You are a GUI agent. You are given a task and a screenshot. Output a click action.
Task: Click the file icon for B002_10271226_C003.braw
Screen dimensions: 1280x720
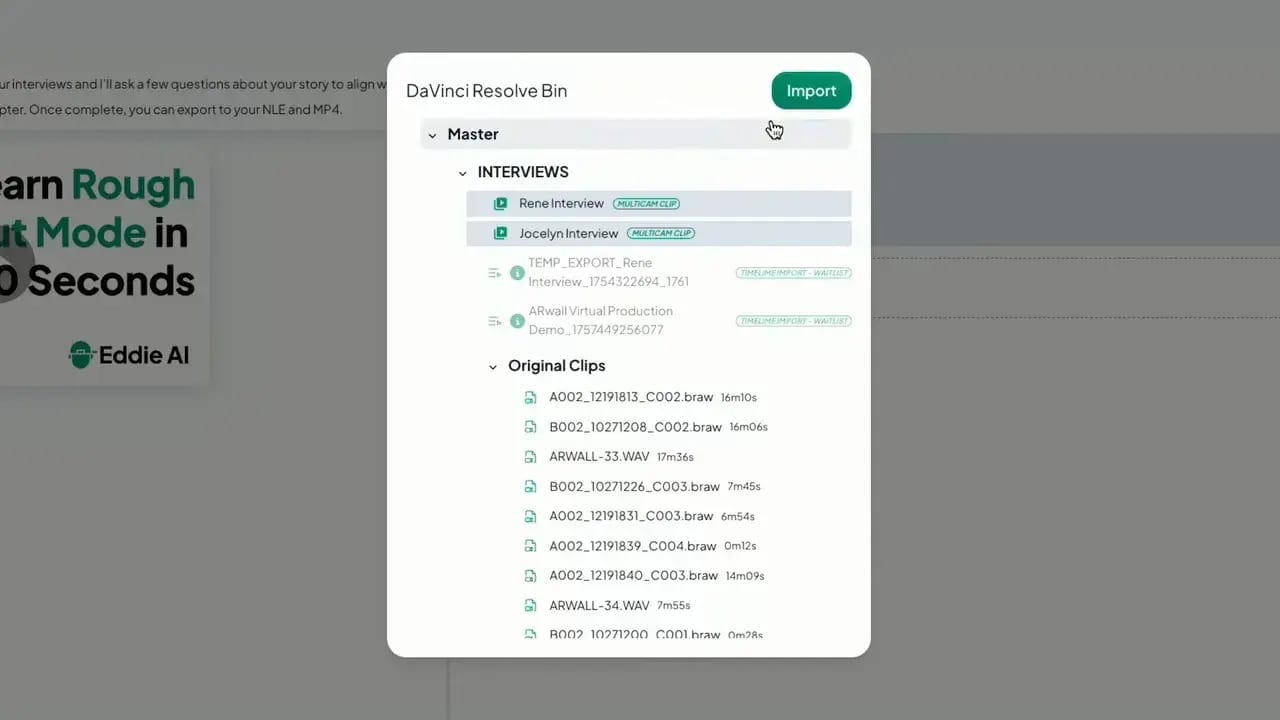[531, 487]
